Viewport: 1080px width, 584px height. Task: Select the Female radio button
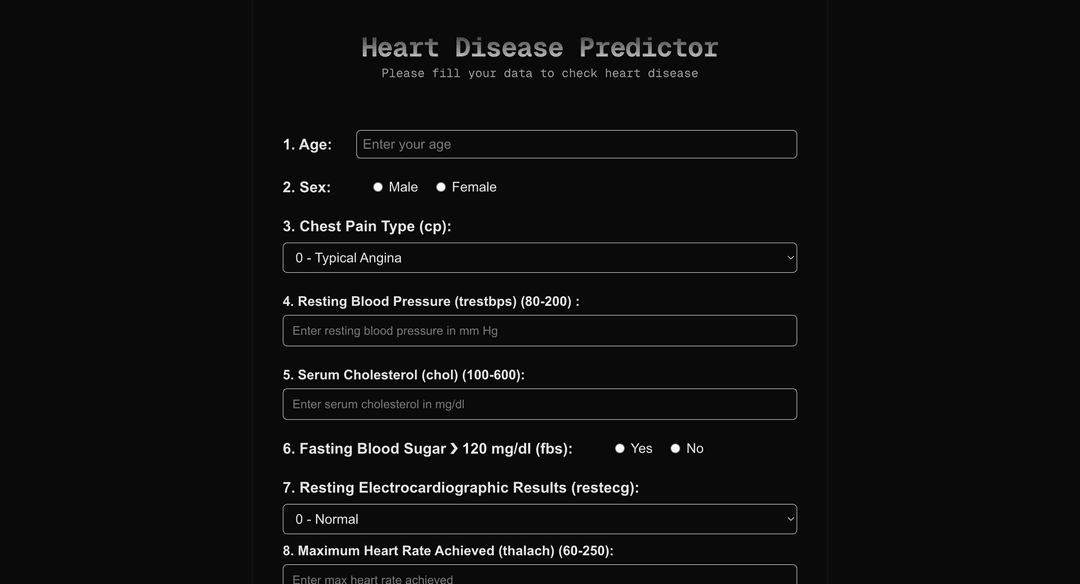click(441, 186)
